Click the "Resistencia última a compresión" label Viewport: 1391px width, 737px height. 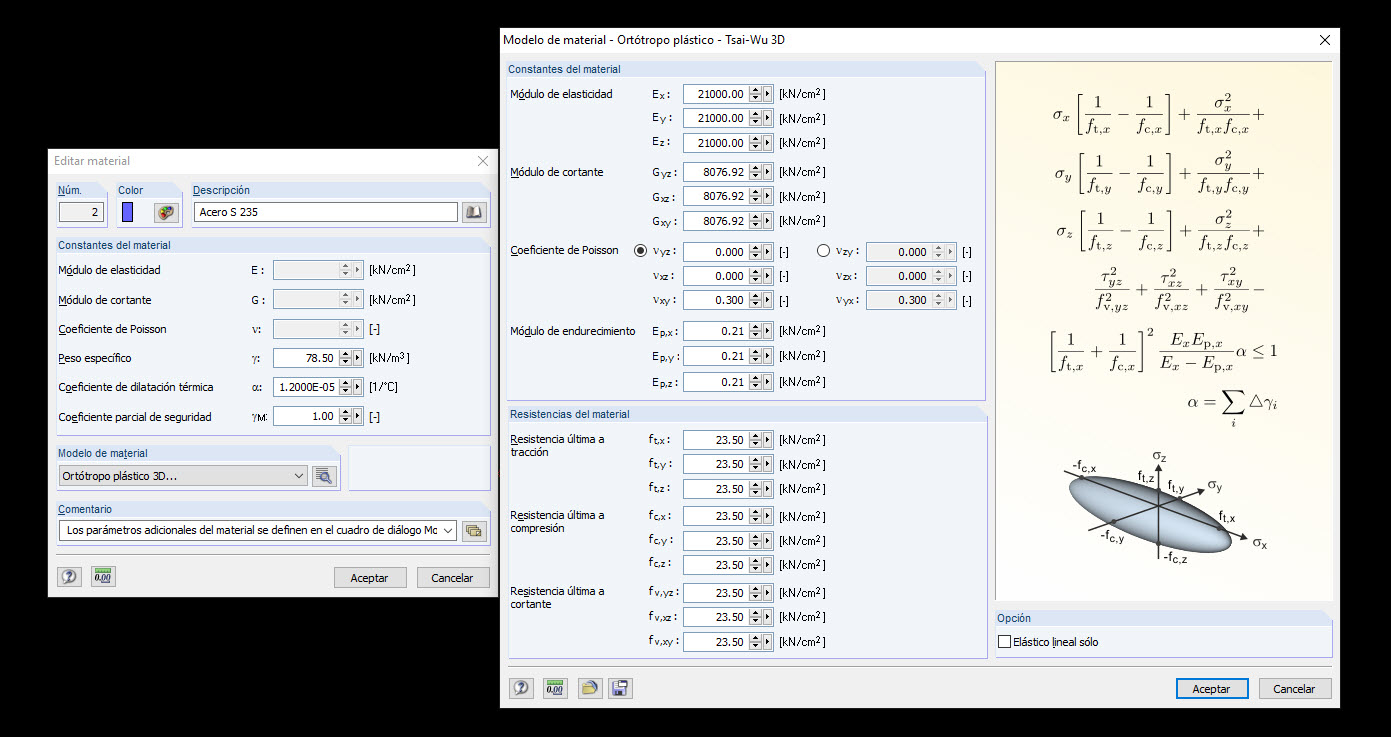557,522
